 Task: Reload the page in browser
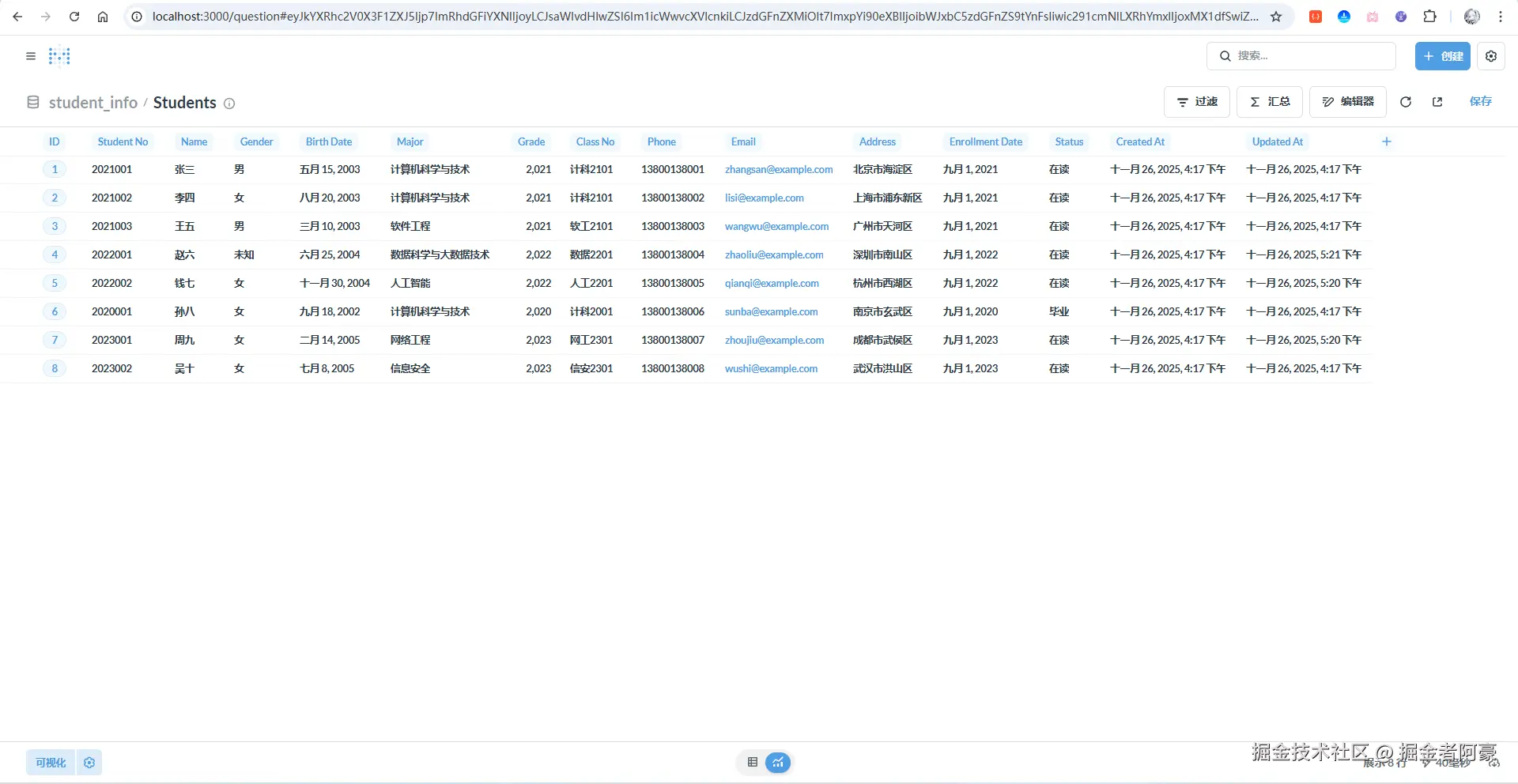(x=74, y=17)
